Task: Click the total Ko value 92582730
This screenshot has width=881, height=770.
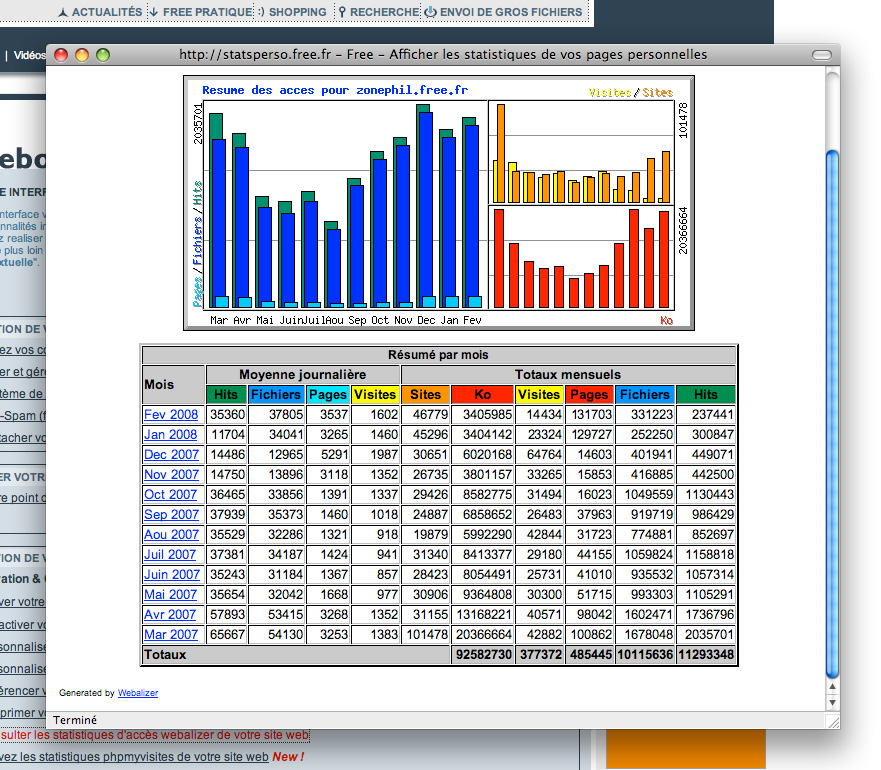Action: click(484, 655)
